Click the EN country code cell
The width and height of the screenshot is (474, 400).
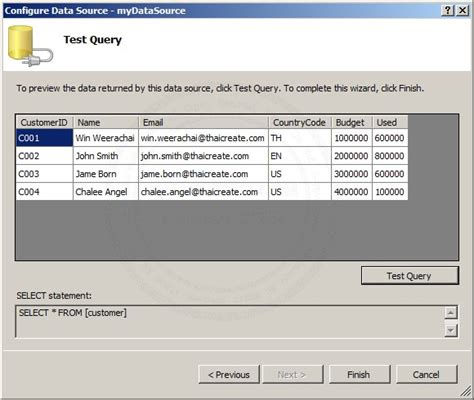(300, 156)
